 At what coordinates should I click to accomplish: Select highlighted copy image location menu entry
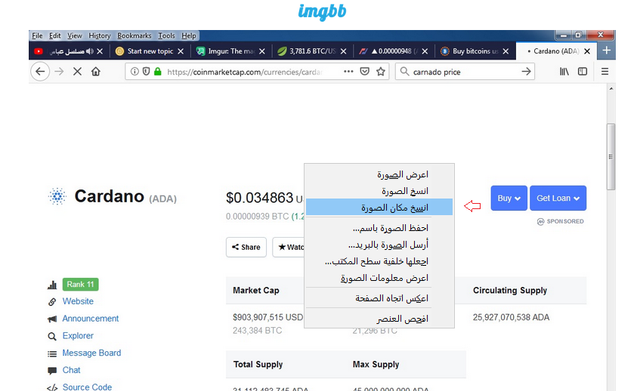click(379, 207)
